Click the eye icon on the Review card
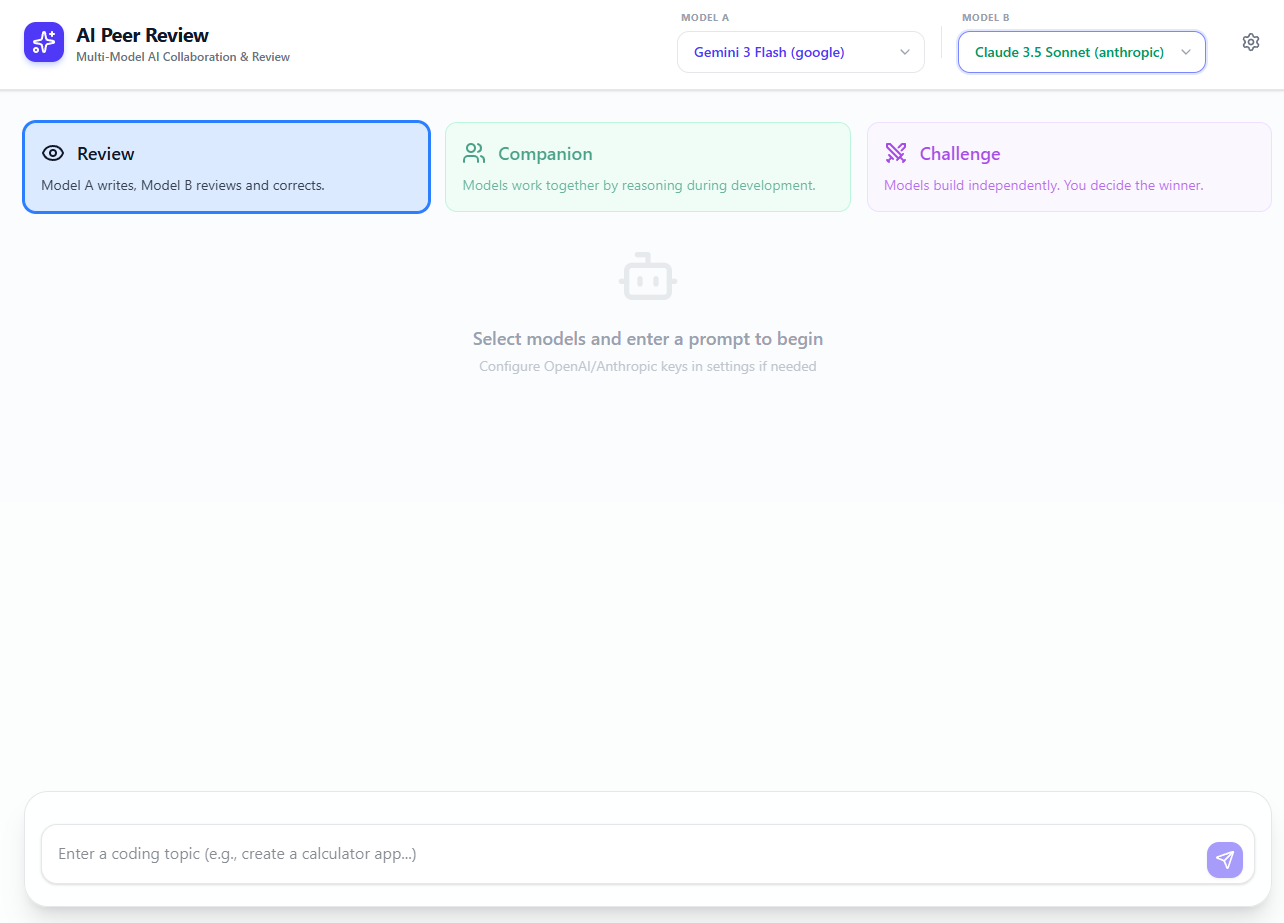 [52, 153]
